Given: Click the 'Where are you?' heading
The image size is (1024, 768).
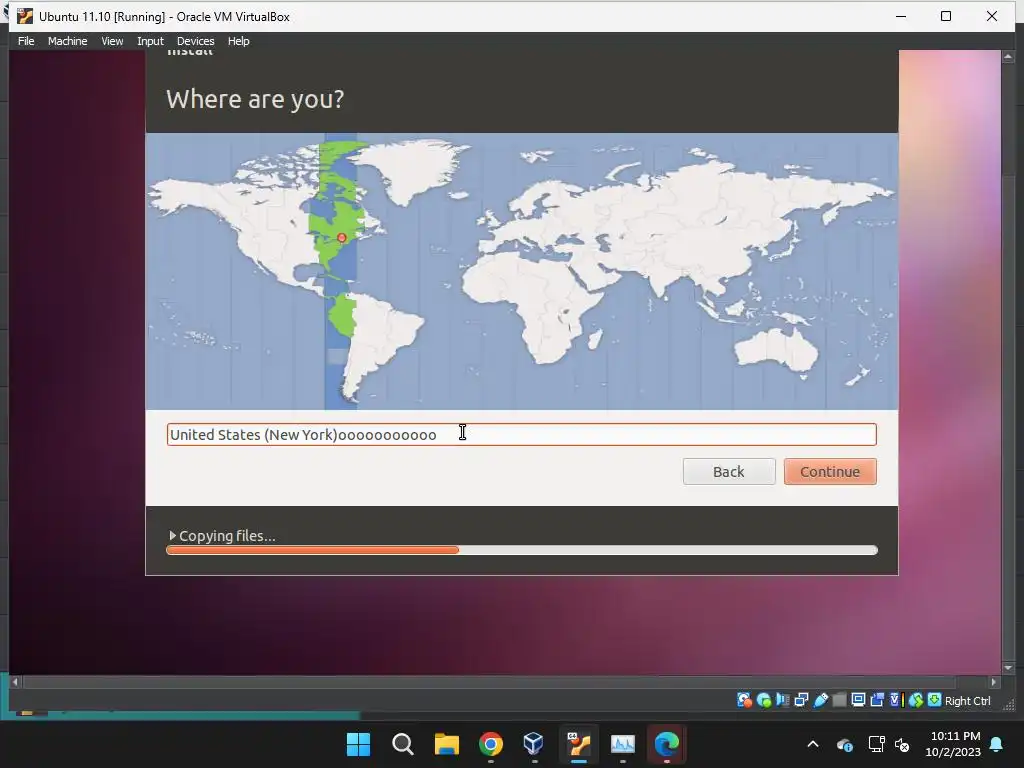Looking at the screenshot, I should coord(255,99).
